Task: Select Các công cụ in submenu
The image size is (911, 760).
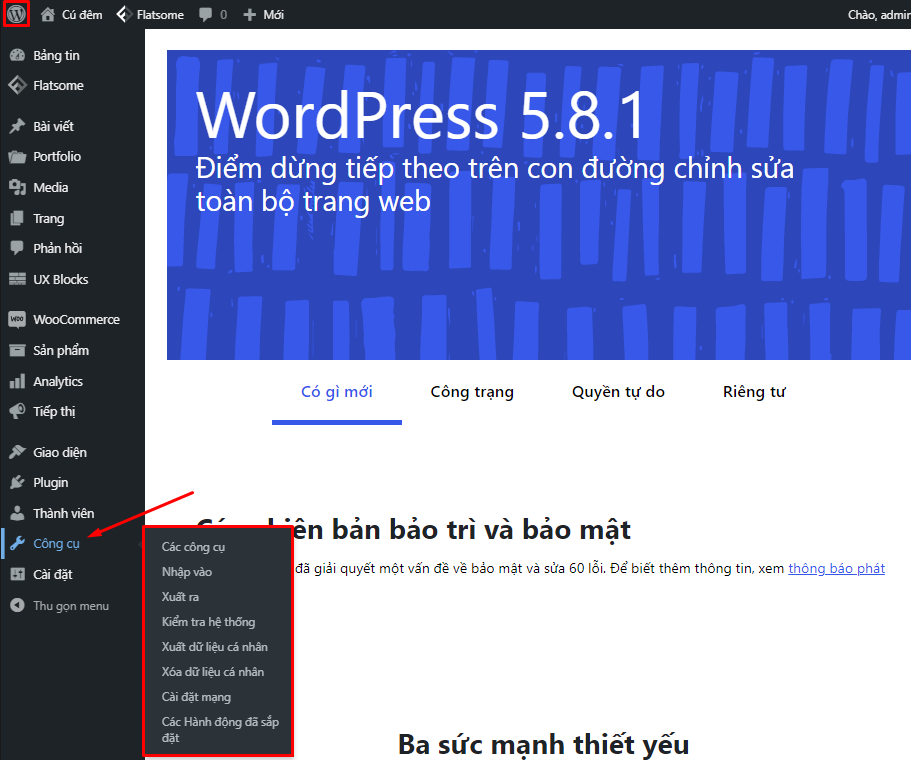Action: [x=193, y=547]
